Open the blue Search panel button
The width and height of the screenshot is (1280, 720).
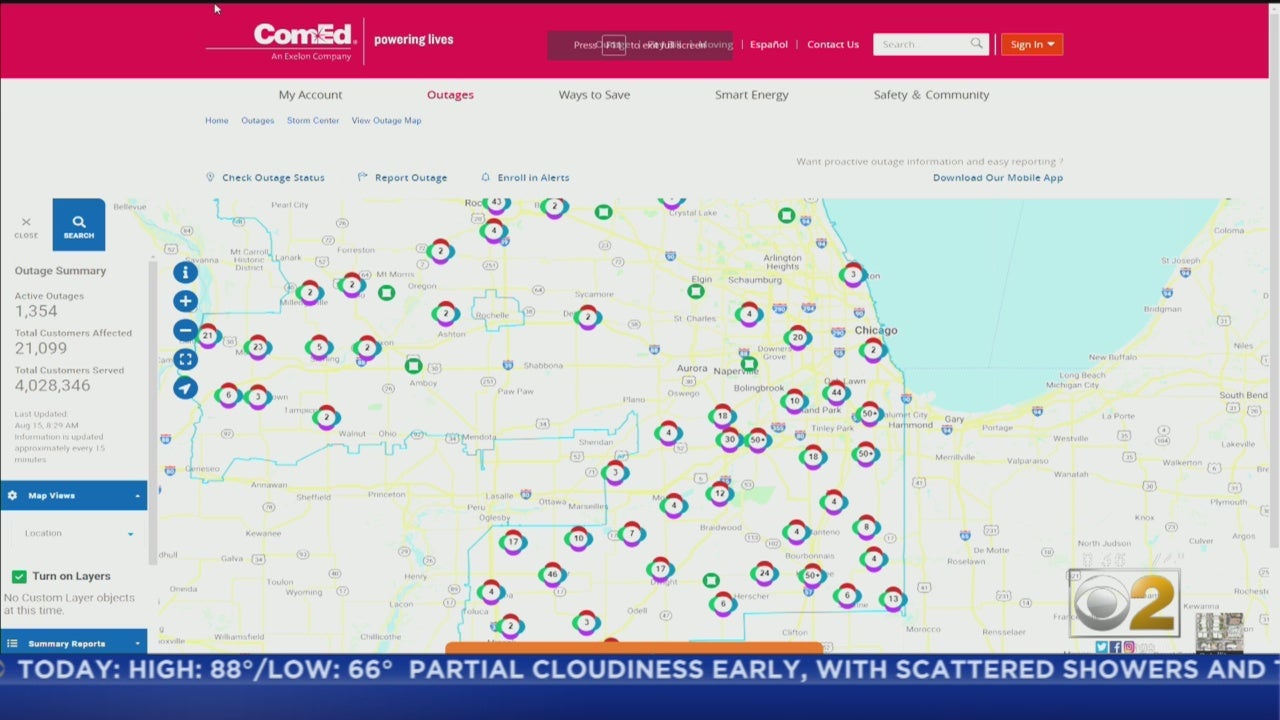[x=79, y=225]
